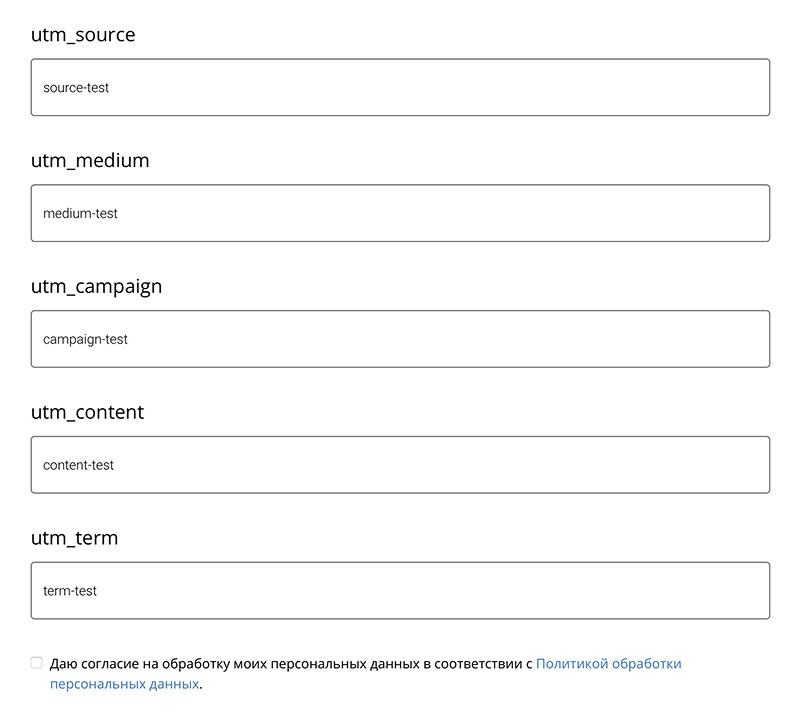Focus the utm_campaign input field

tap(400, 339)
